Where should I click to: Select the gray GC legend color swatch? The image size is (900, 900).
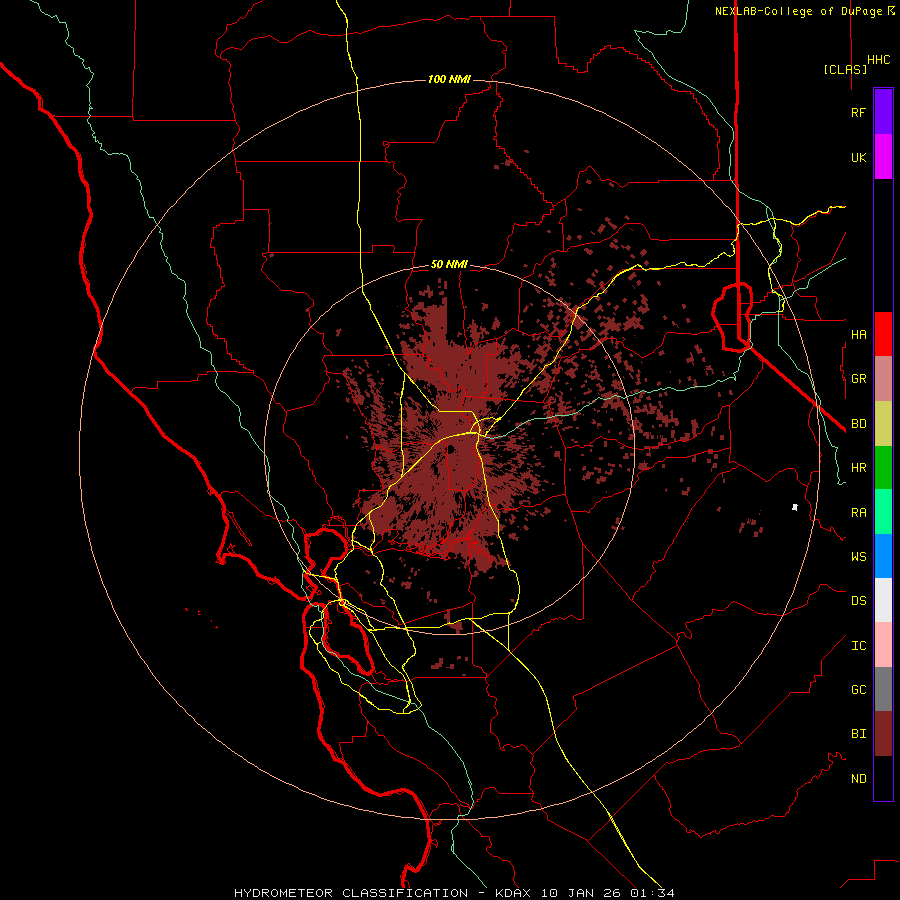pos(883,689)
